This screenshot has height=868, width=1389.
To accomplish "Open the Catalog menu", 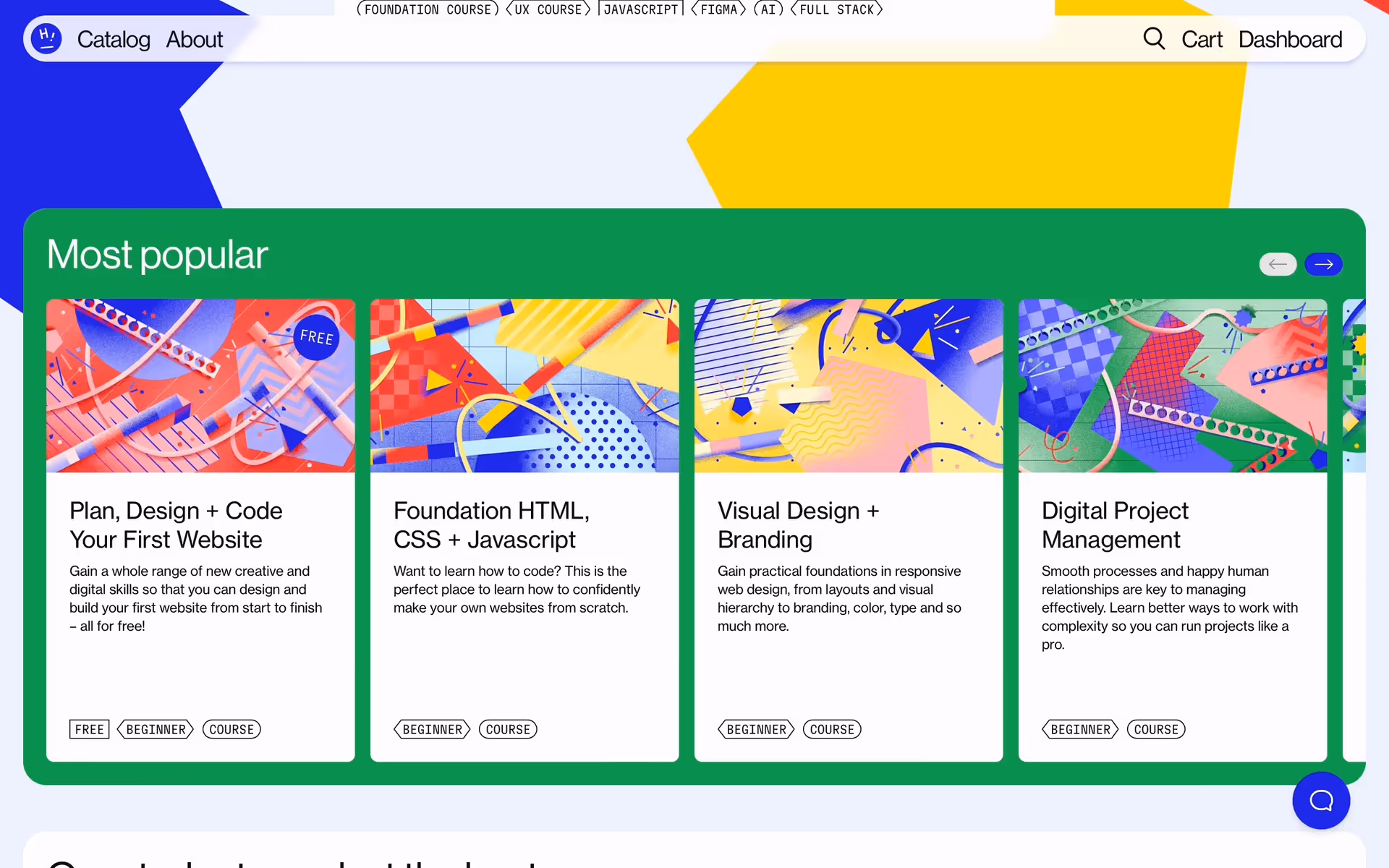I will (x=114, y=39).
